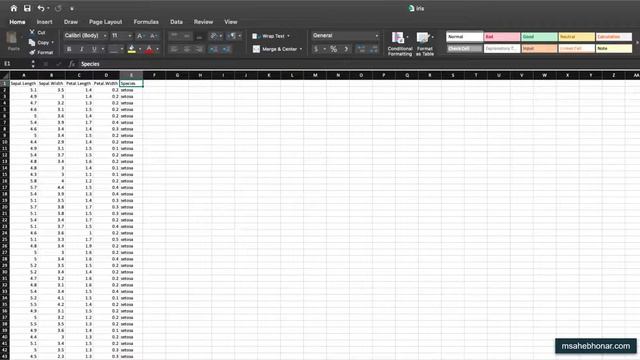Align cell text to the middle
Screen dimensions: 640x360
click(x=187, y=36)
